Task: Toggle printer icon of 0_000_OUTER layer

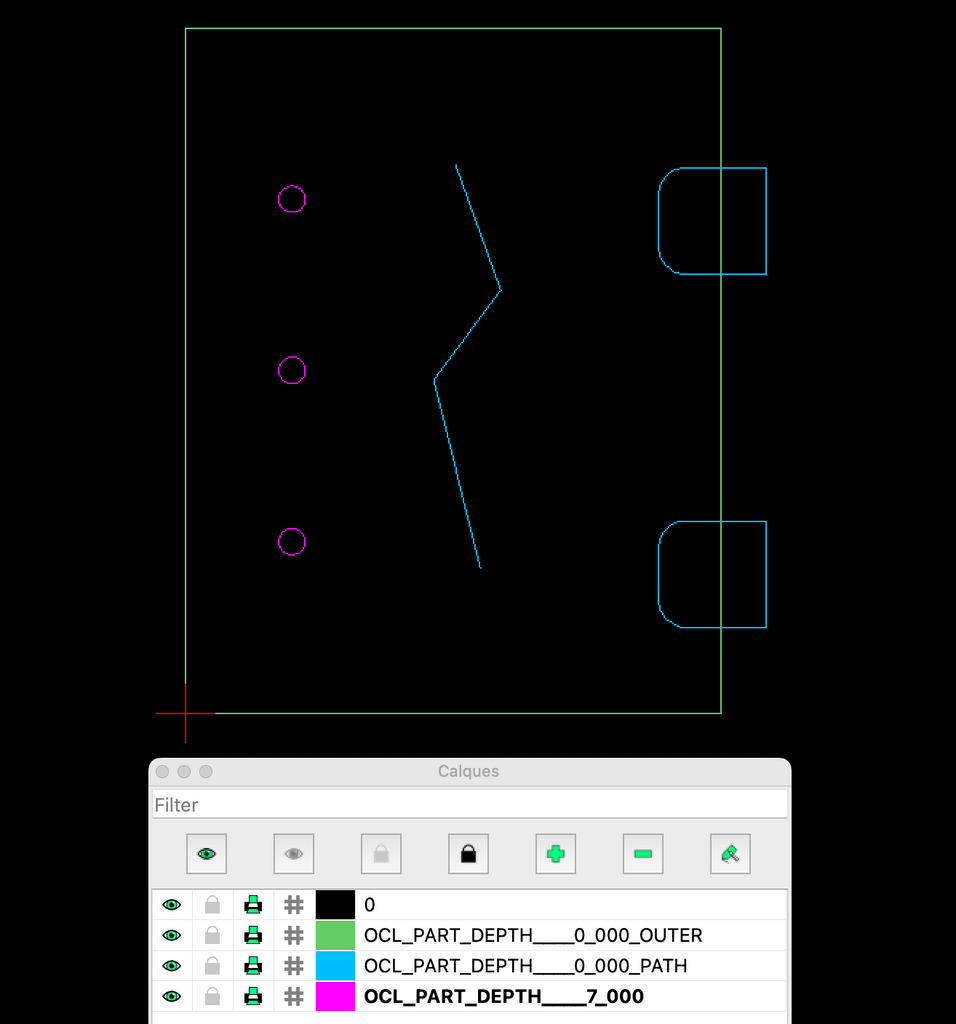Action: pyautogui.click(x=253, y=935)
